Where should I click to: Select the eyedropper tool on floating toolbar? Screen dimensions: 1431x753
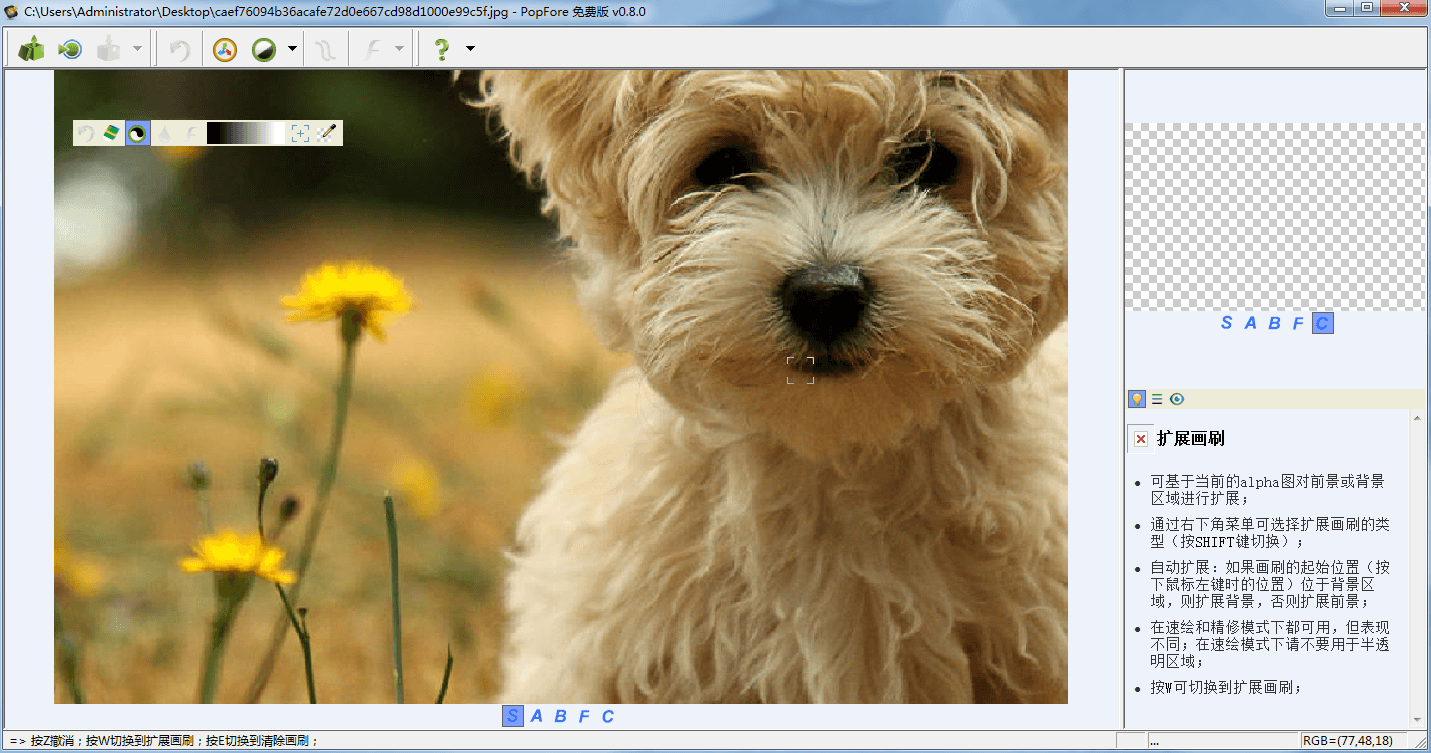327,133
